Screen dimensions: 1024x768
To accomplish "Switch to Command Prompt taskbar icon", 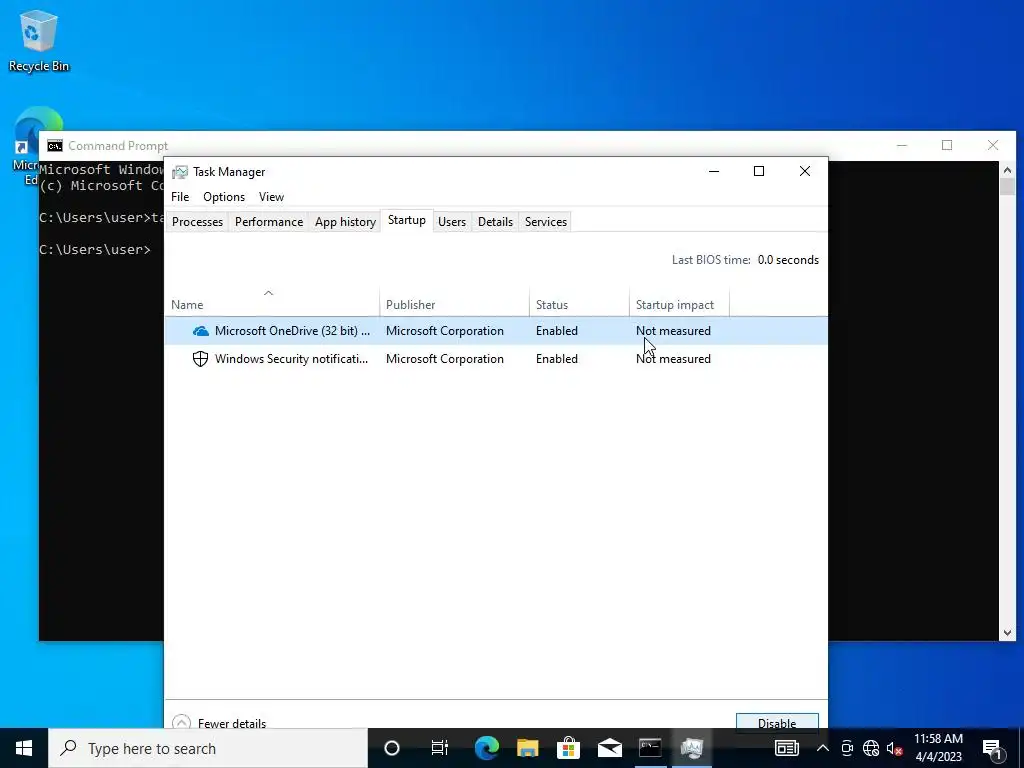I will 650,748.
